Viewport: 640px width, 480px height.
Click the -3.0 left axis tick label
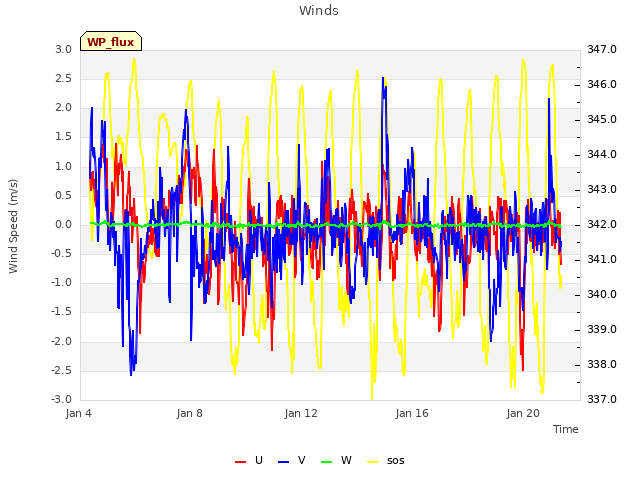click(62, 400)
